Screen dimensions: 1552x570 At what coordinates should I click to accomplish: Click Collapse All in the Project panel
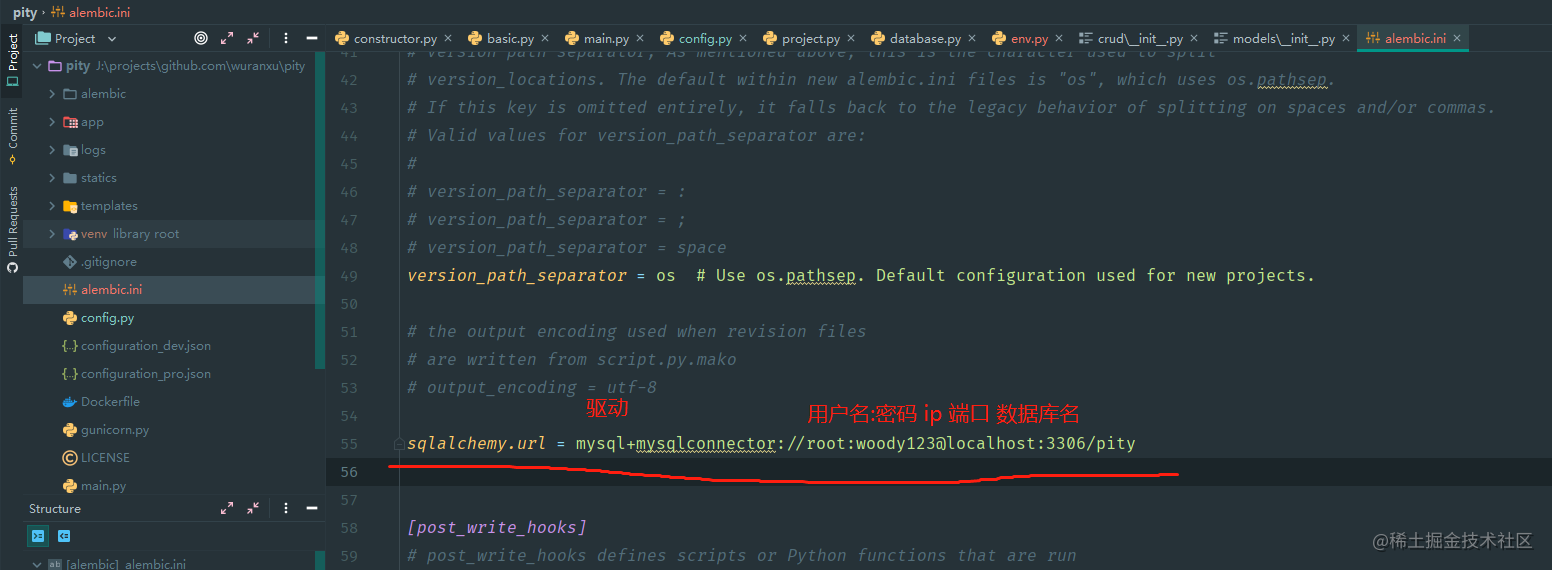(253, 38)
